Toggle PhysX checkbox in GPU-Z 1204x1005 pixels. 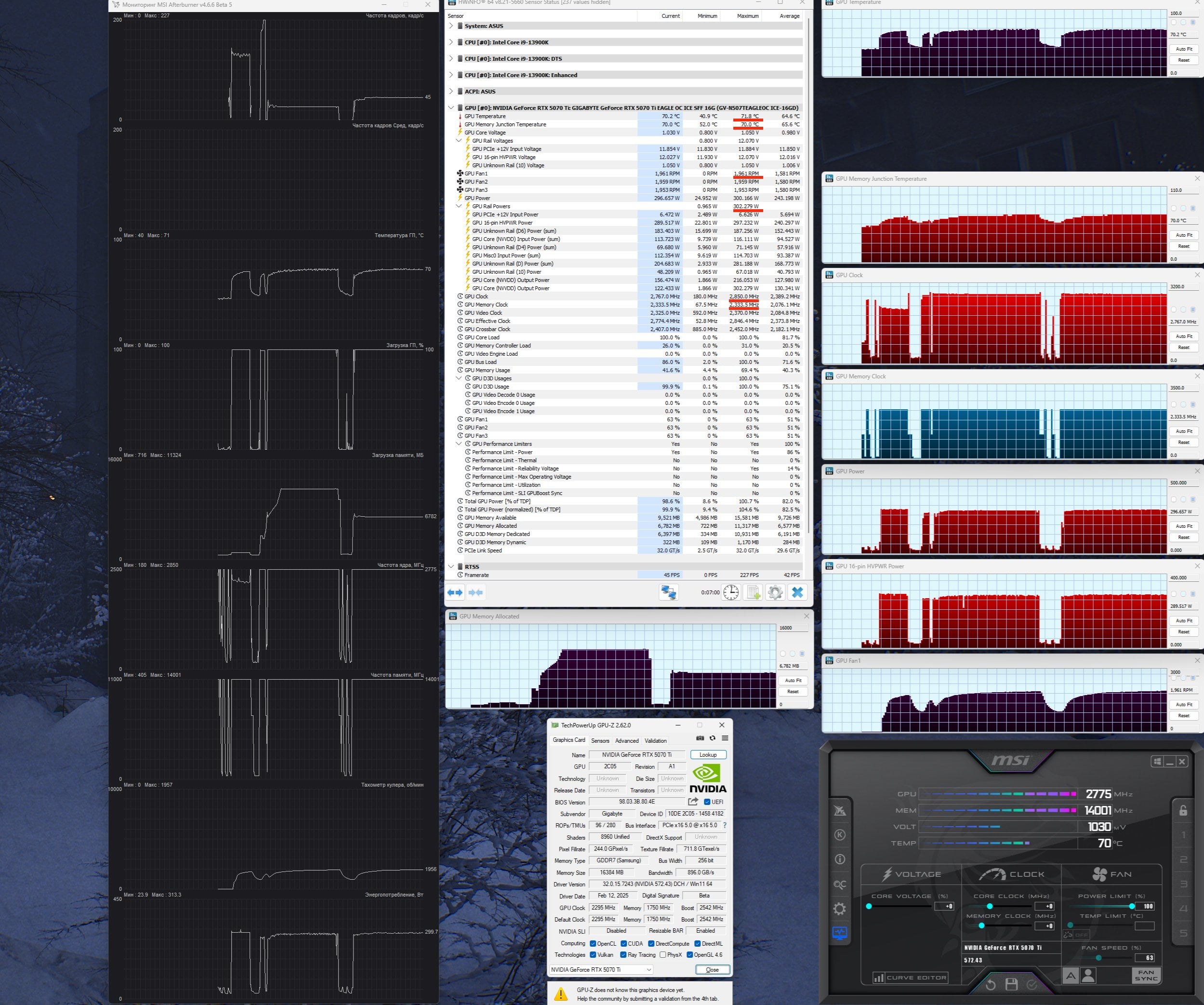point(663,955)
